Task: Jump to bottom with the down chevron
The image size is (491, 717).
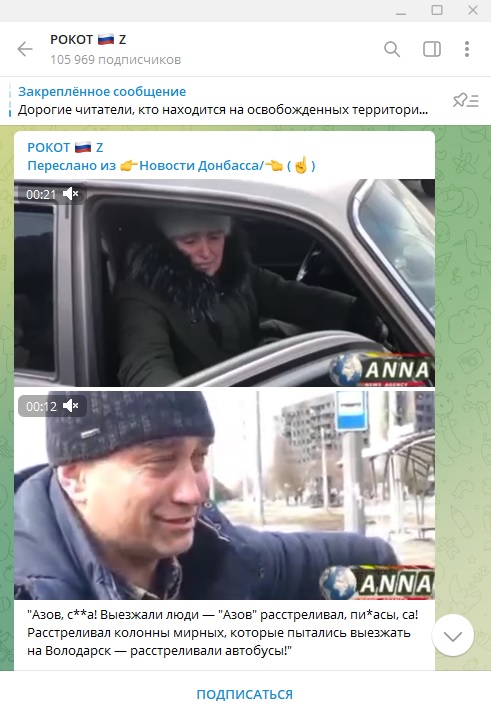Action: click(453, 636)
